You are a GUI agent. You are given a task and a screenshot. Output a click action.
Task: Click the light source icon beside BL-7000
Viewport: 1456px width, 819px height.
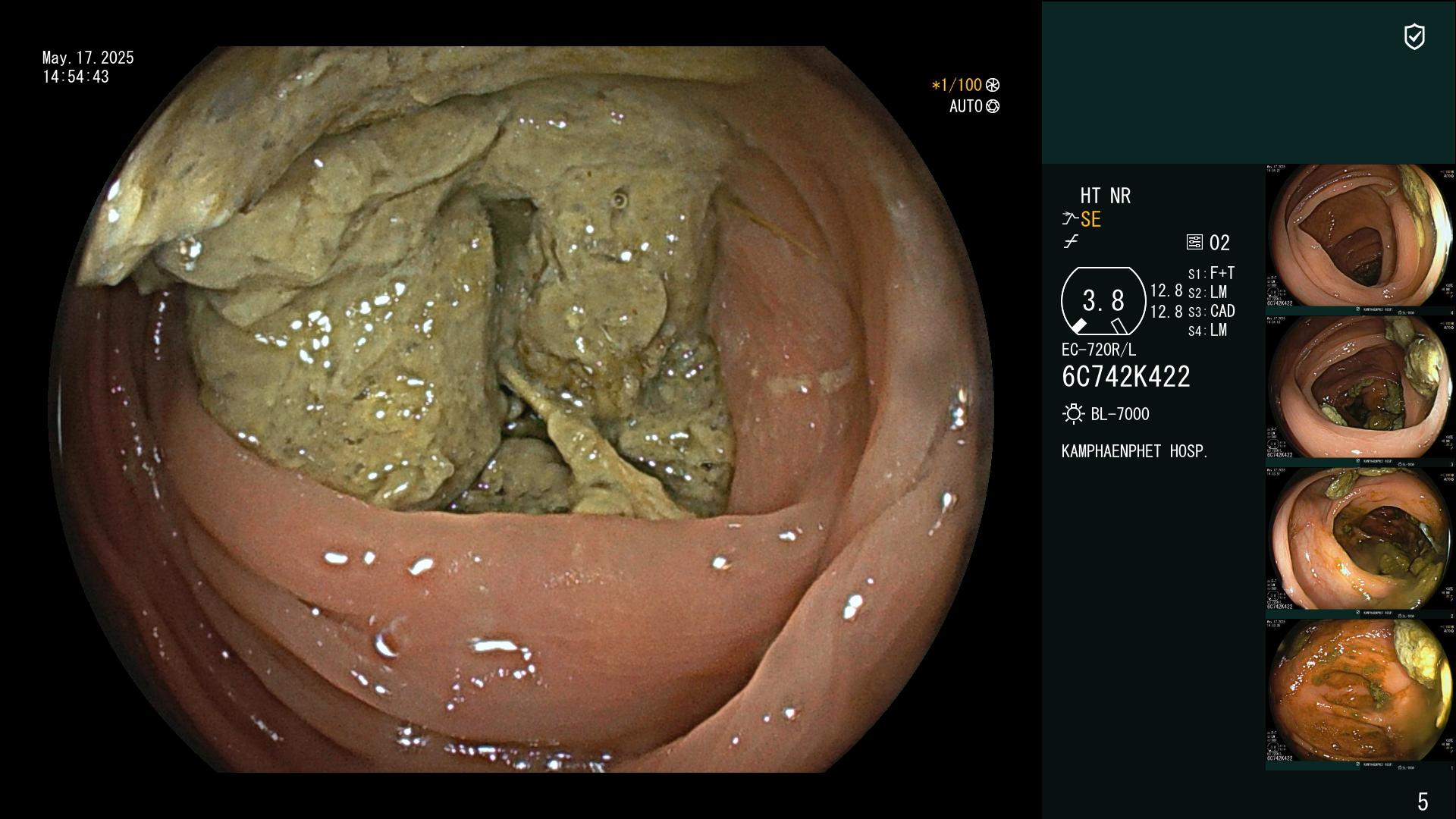pos(1073,414)
